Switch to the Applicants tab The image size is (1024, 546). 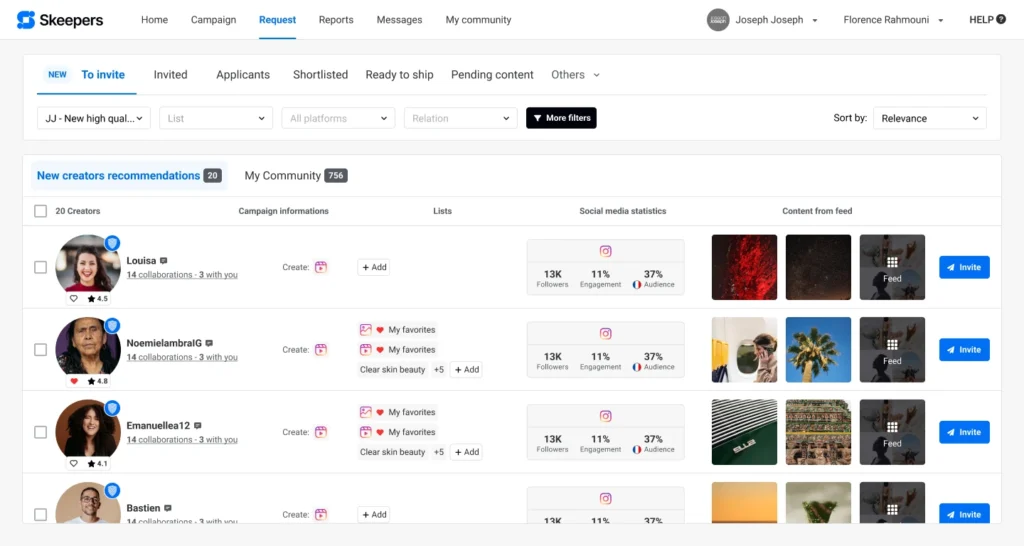pyautogui.click(x=243, y=74)
